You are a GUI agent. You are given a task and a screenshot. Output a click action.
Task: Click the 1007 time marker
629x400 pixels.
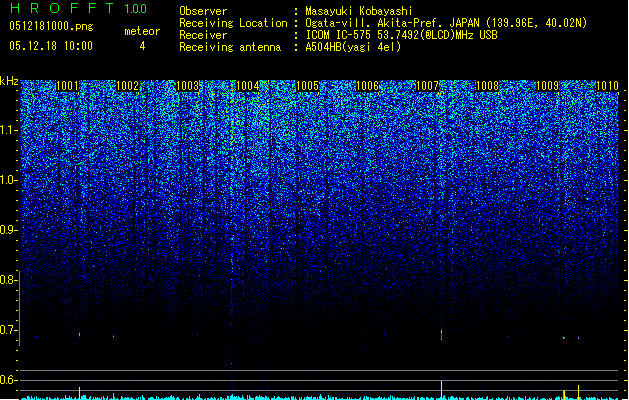click(428, 86)
